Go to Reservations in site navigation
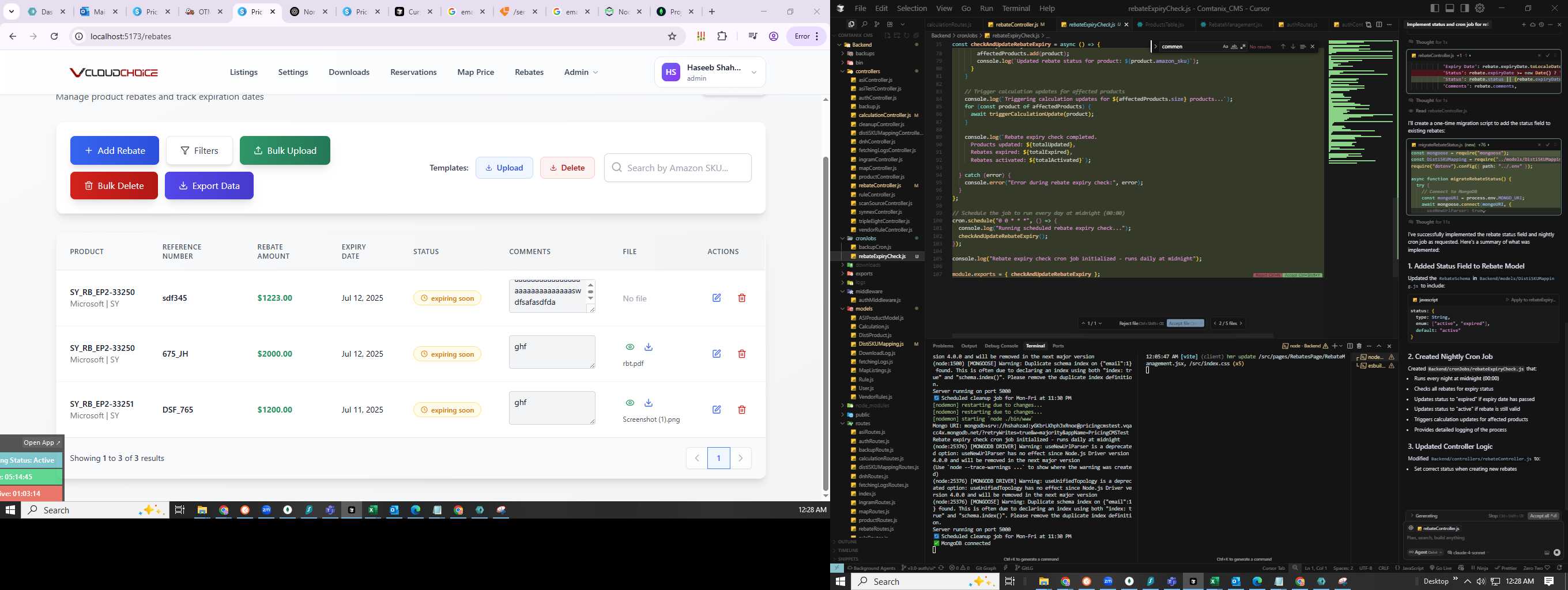 point(413,73)
